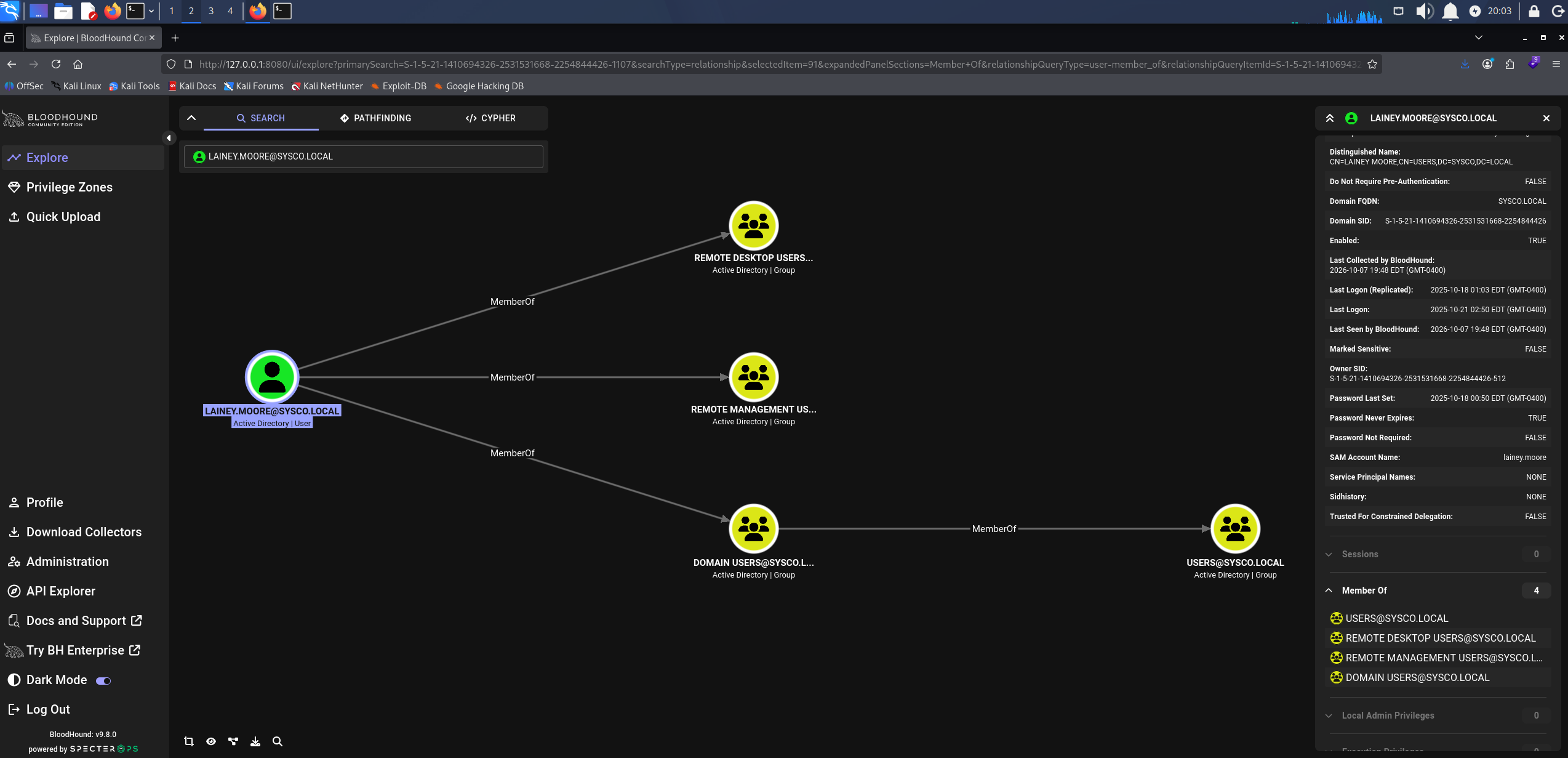
Task: Collapse the search panel with chevron
Action: (191, 118)
